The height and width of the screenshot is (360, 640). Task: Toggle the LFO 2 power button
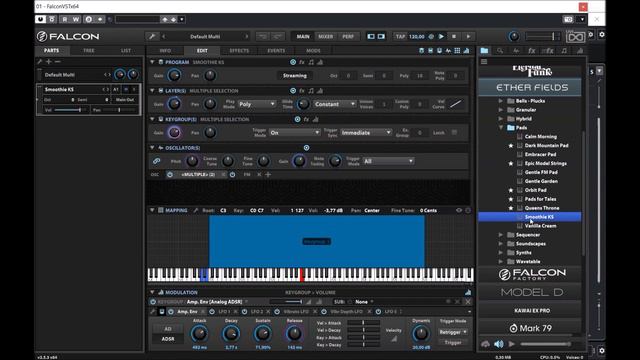[x=244, y=311]
